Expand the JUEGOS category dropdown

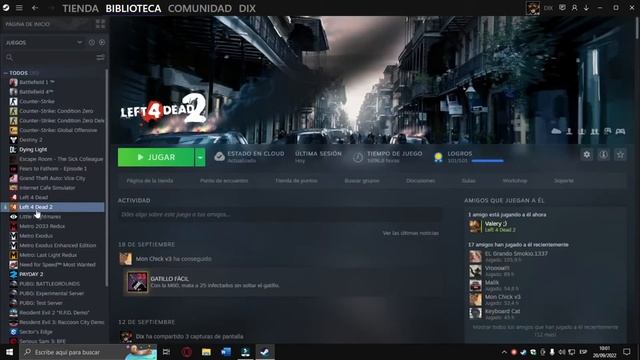(80, 42)
